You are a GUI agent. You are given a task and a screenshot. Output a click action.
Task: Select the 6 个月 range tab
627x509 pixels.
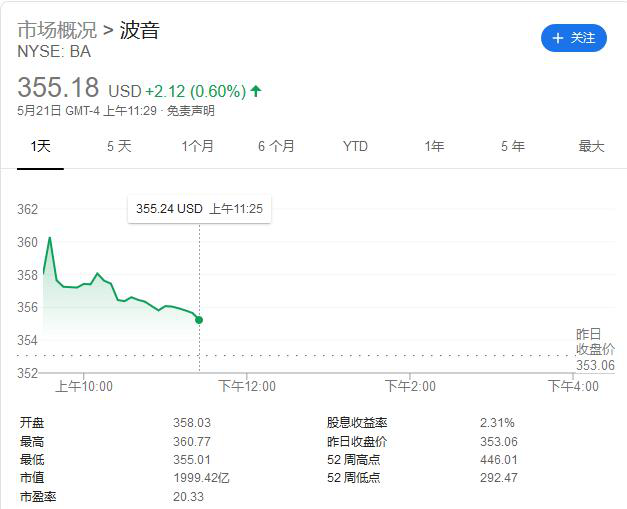276,146
